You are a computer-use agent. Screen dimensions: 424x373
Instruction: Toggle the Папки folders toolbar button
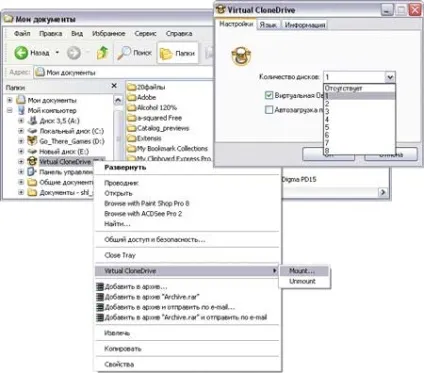point(178,53)
